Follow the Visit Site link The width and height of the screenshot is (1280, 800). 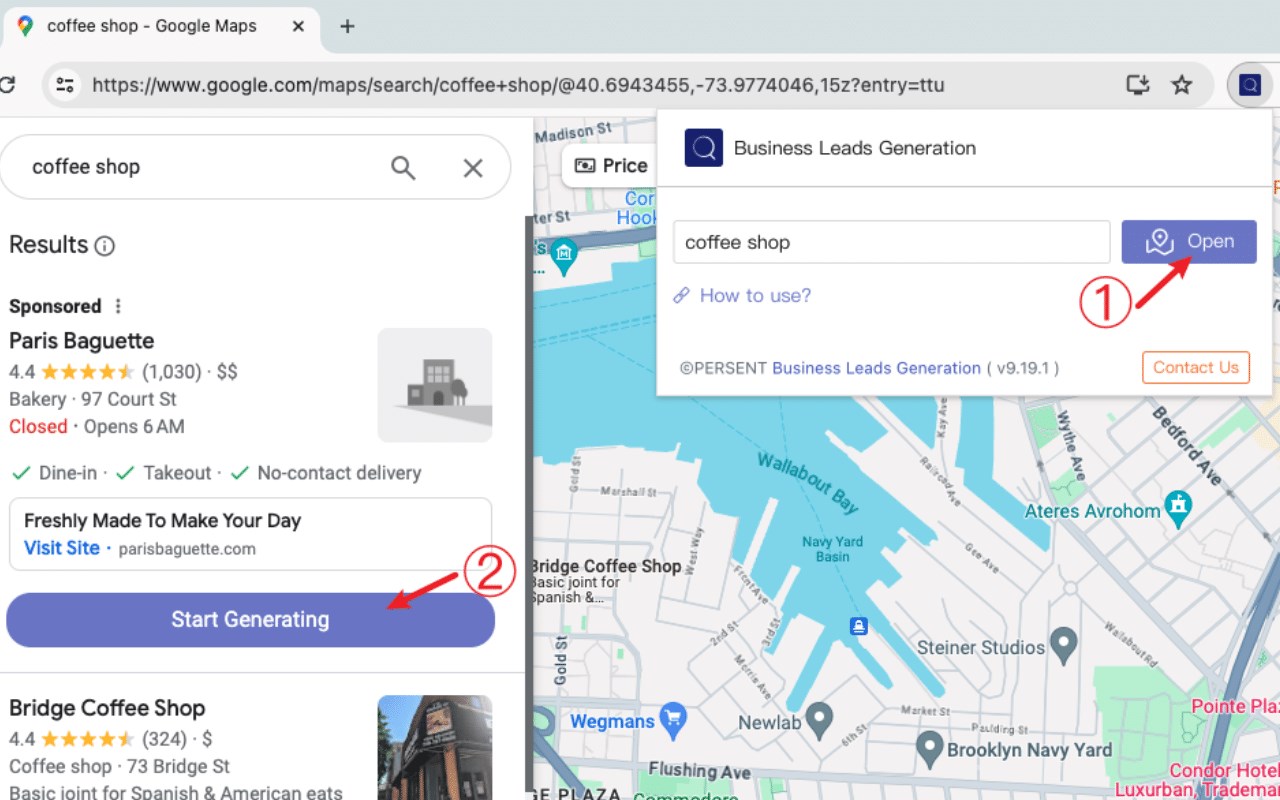click(62, 548)
